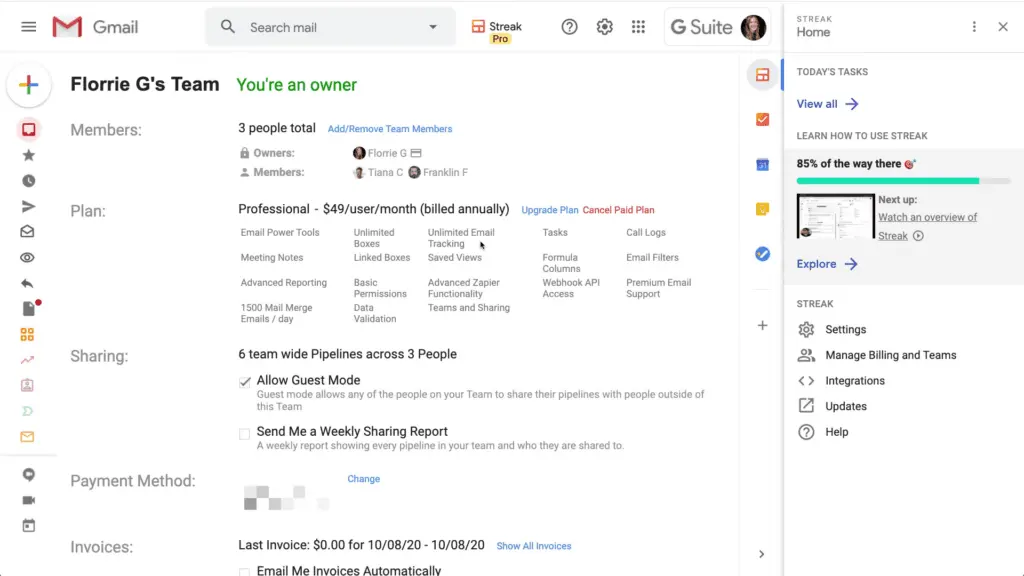The image size is (1024, 576).
Task: Click the plus to get add-ons
Action: (x=762, y=325)
